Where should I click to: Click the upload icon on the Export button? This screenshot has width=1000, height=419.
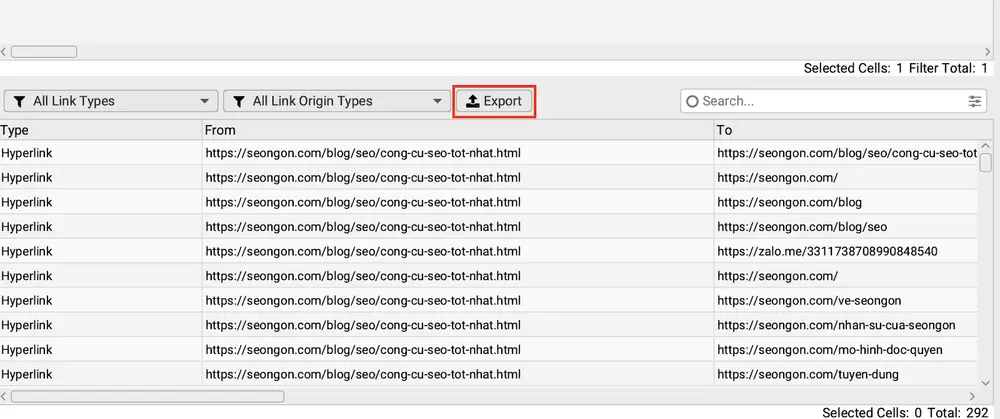tap(473, 101)
